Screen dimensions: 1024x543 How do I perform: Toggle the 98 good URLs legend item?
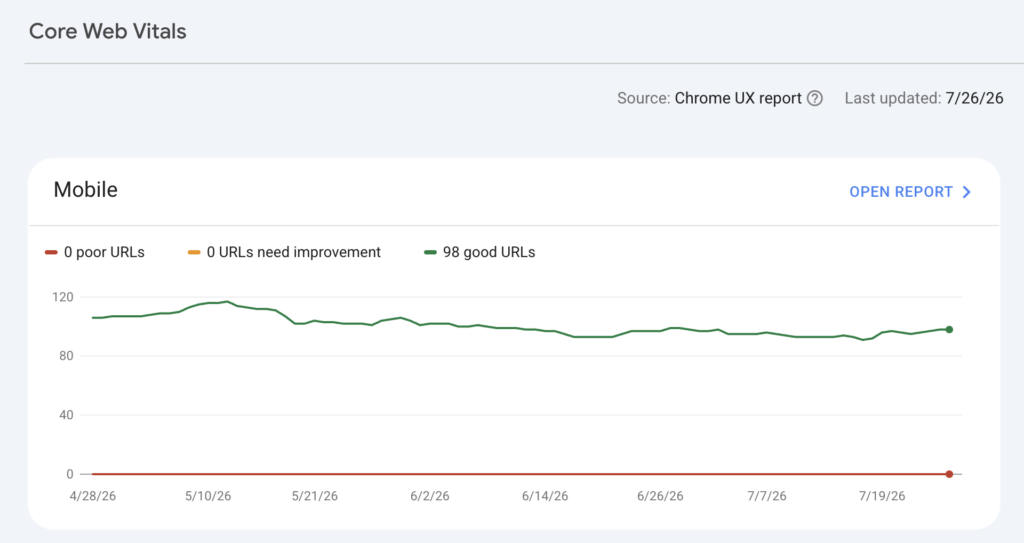pos(479,252)
